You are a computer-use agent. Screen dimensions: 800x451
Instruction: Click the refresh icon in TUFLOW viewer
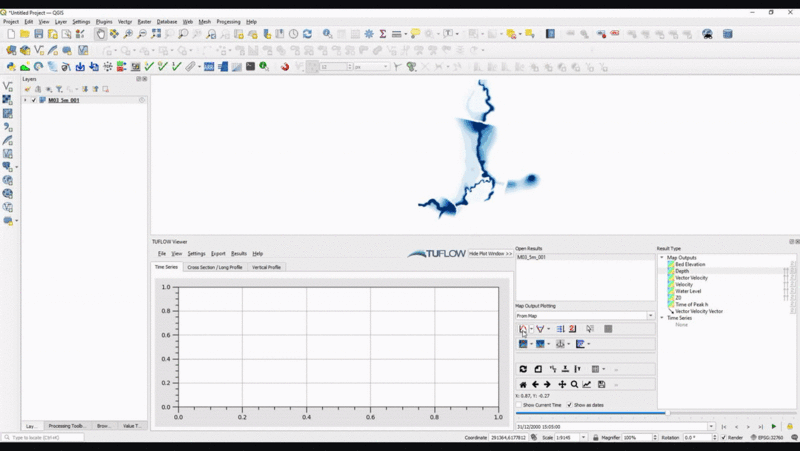(522, 369)
